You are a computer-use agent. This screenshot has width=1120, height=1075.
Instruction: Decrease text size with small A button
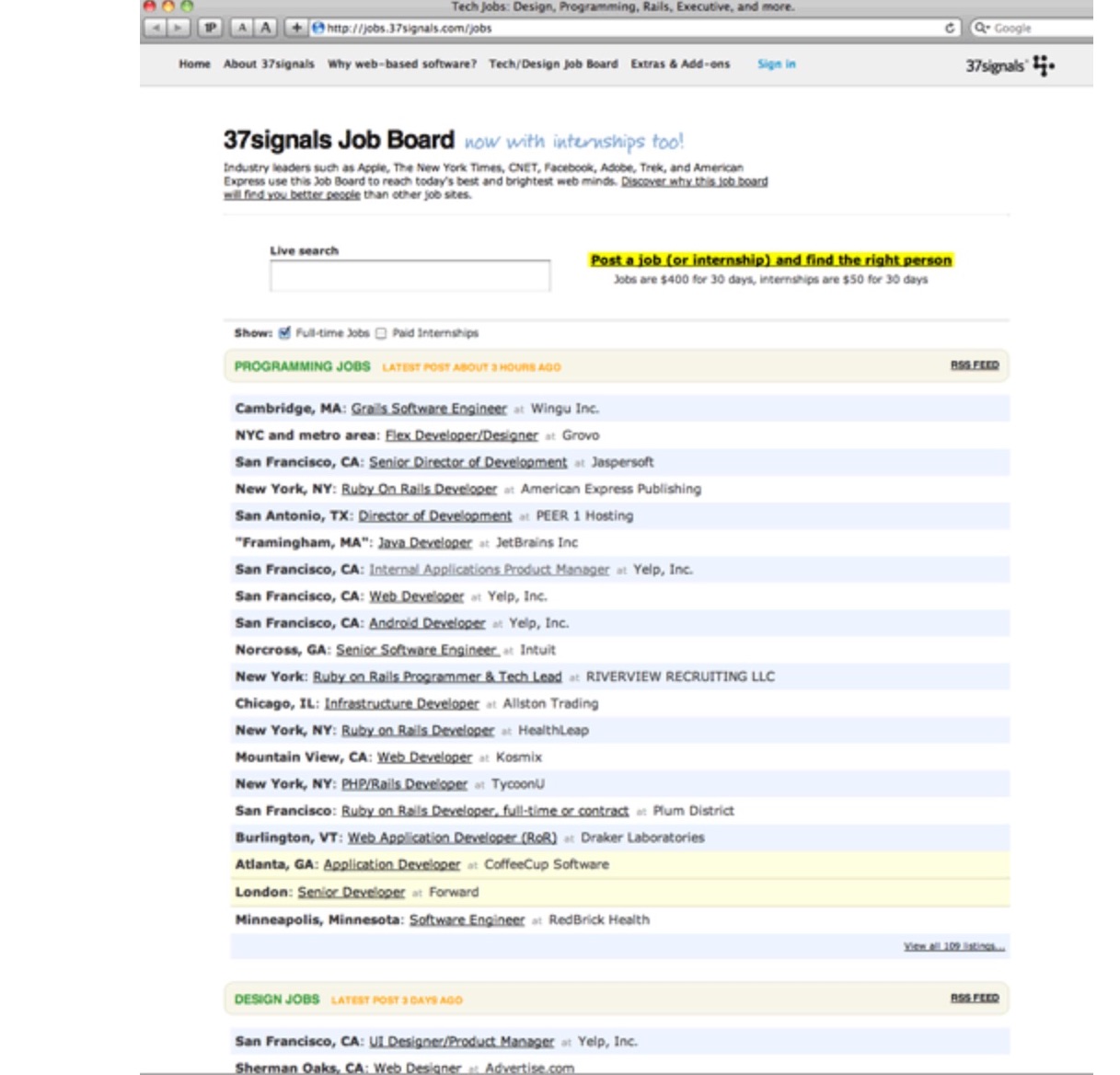[243, 28]
